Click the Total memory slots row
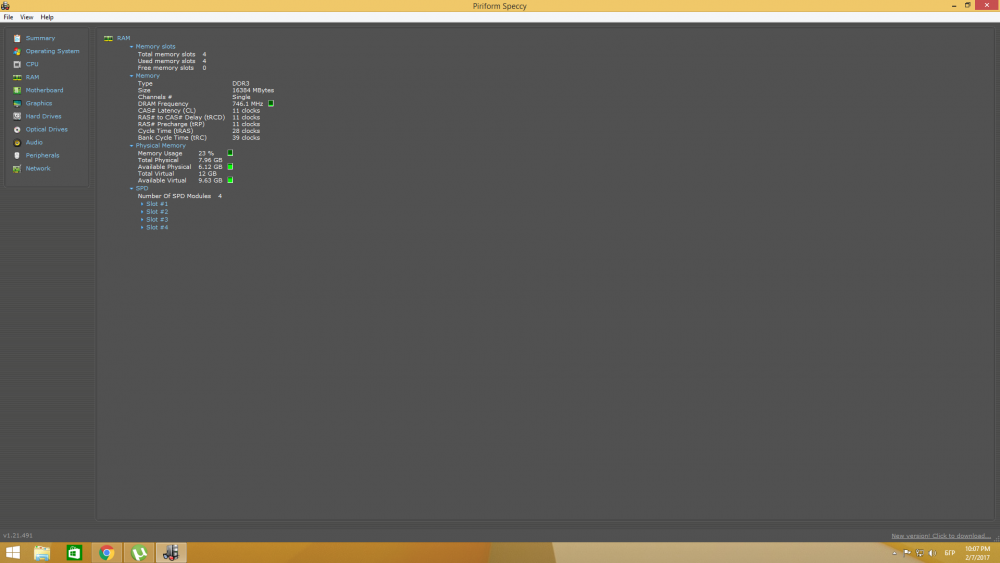 coord(172,54)
